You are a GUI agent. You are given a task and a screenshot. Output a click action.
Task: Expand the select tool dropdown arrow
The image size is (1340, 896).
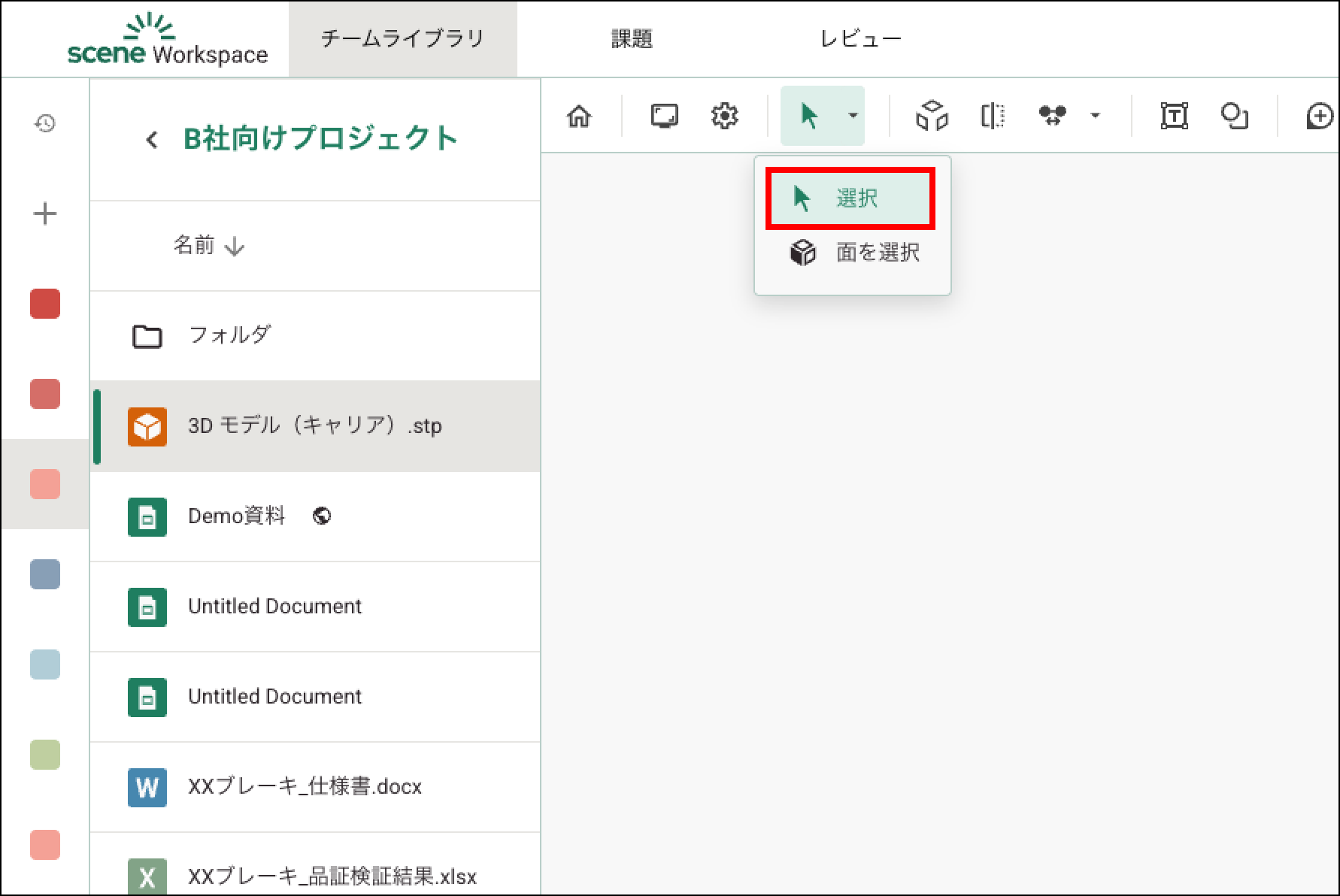coord(853,116)
